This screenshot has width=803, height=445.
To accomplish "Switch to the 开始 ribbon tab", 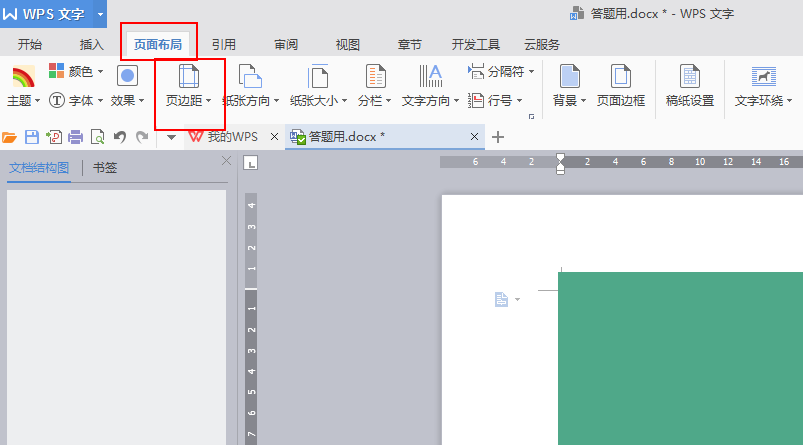I will click(30, 45).
